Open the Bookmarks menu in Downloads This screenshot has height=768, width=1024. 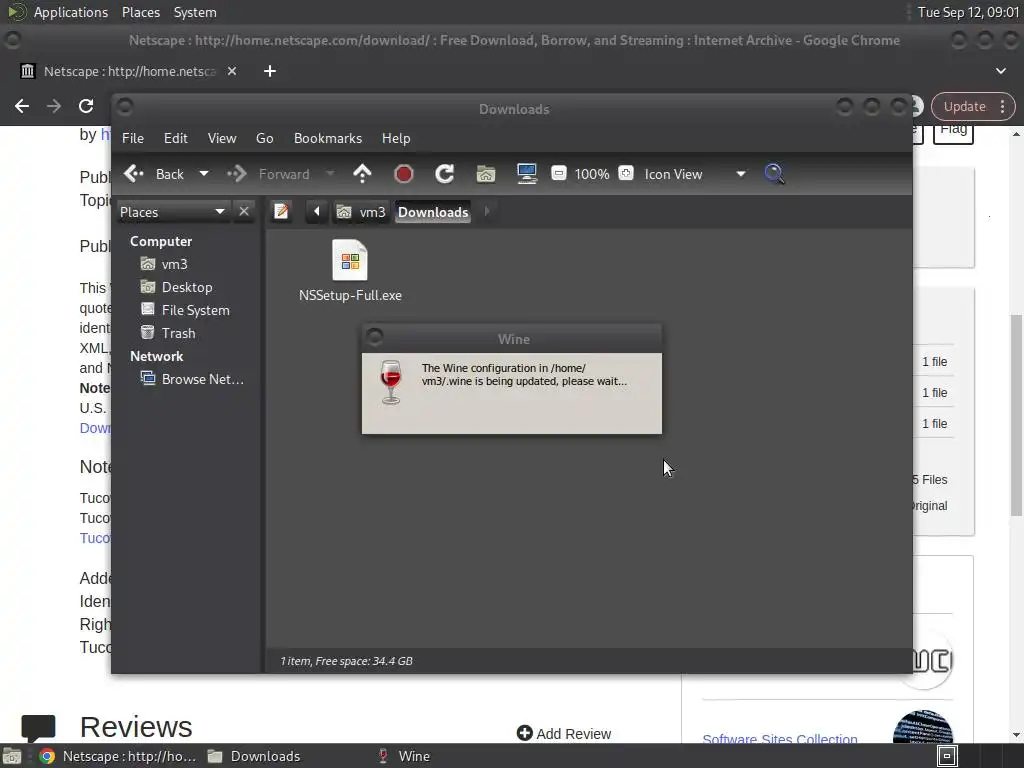pyautogui.click(x=328, y=138)
